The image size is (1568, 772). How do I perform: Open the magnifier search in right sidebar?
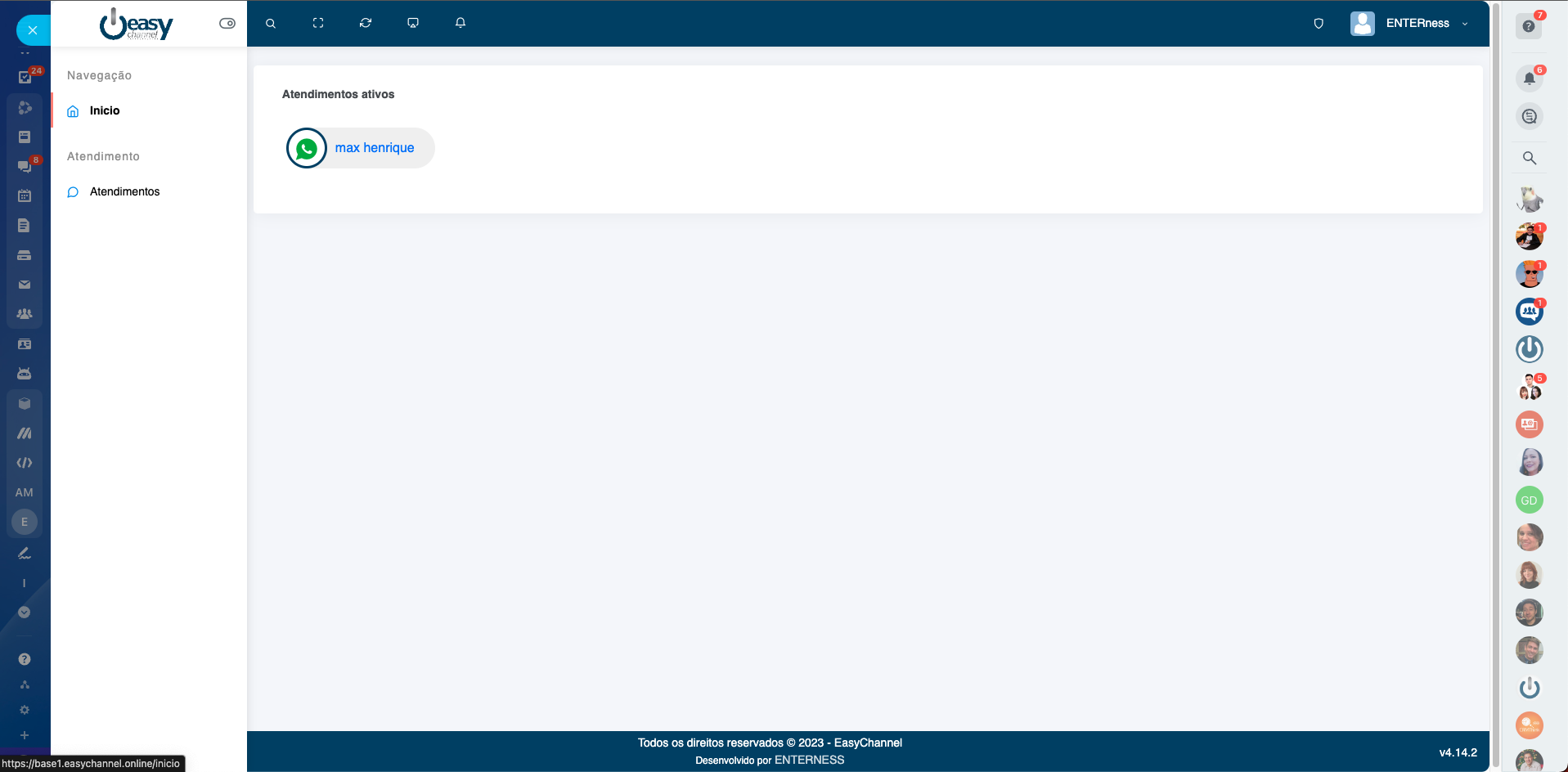pyautogui.click(x=1529, y=158)
